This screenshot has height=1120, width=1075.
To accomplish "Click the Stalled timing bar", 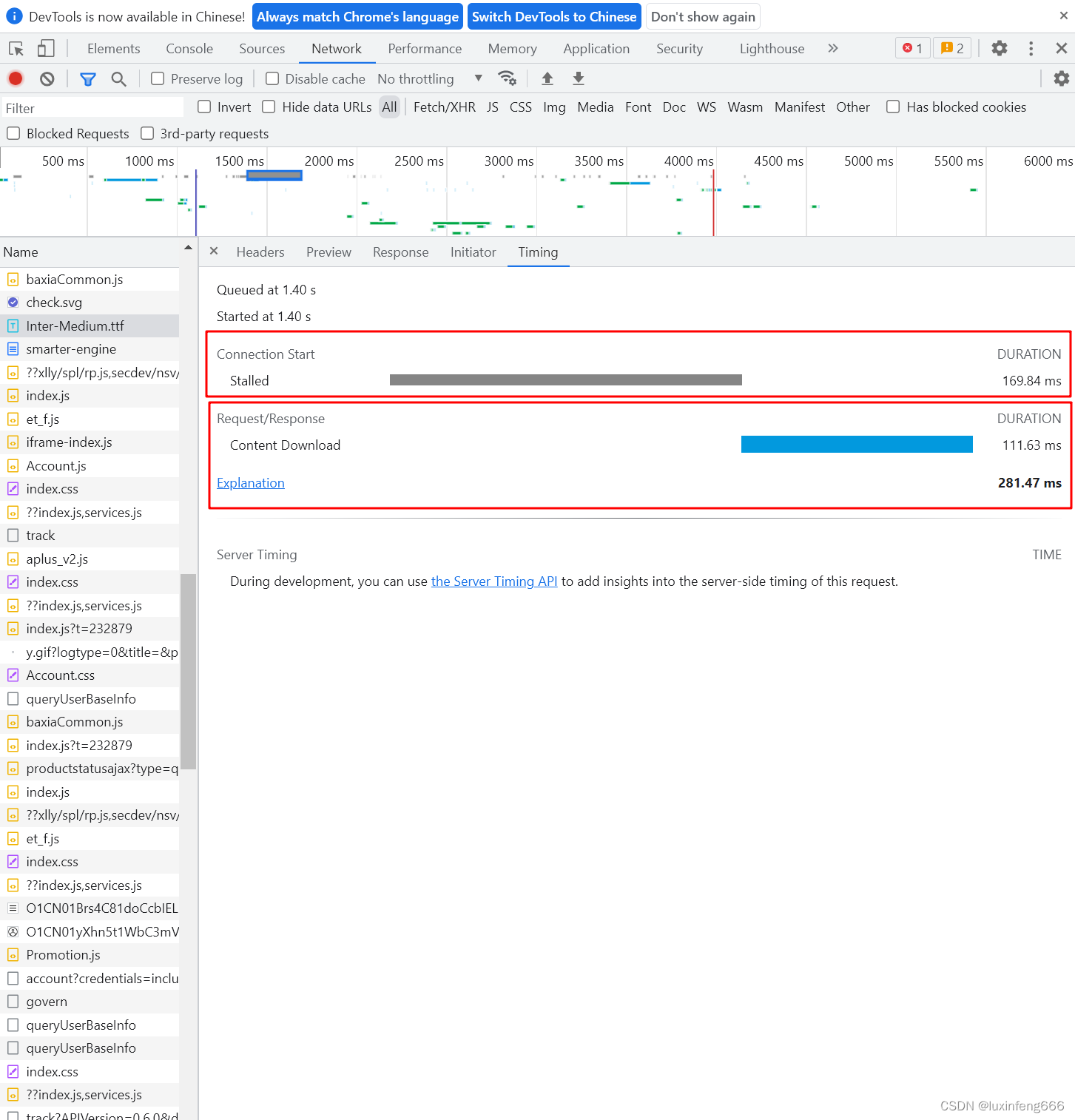I will [x=566, y=380].
